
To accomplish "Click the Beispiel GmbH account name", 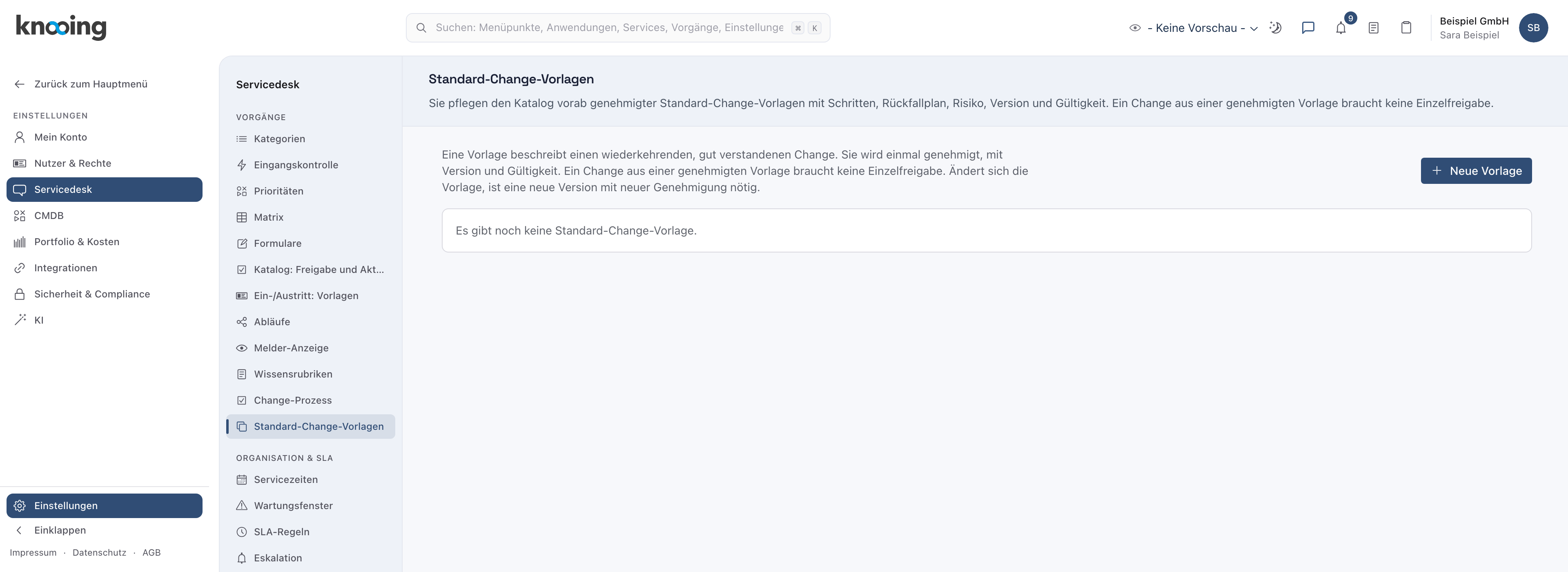I will pyautogui.click(x=1474, y=21).
